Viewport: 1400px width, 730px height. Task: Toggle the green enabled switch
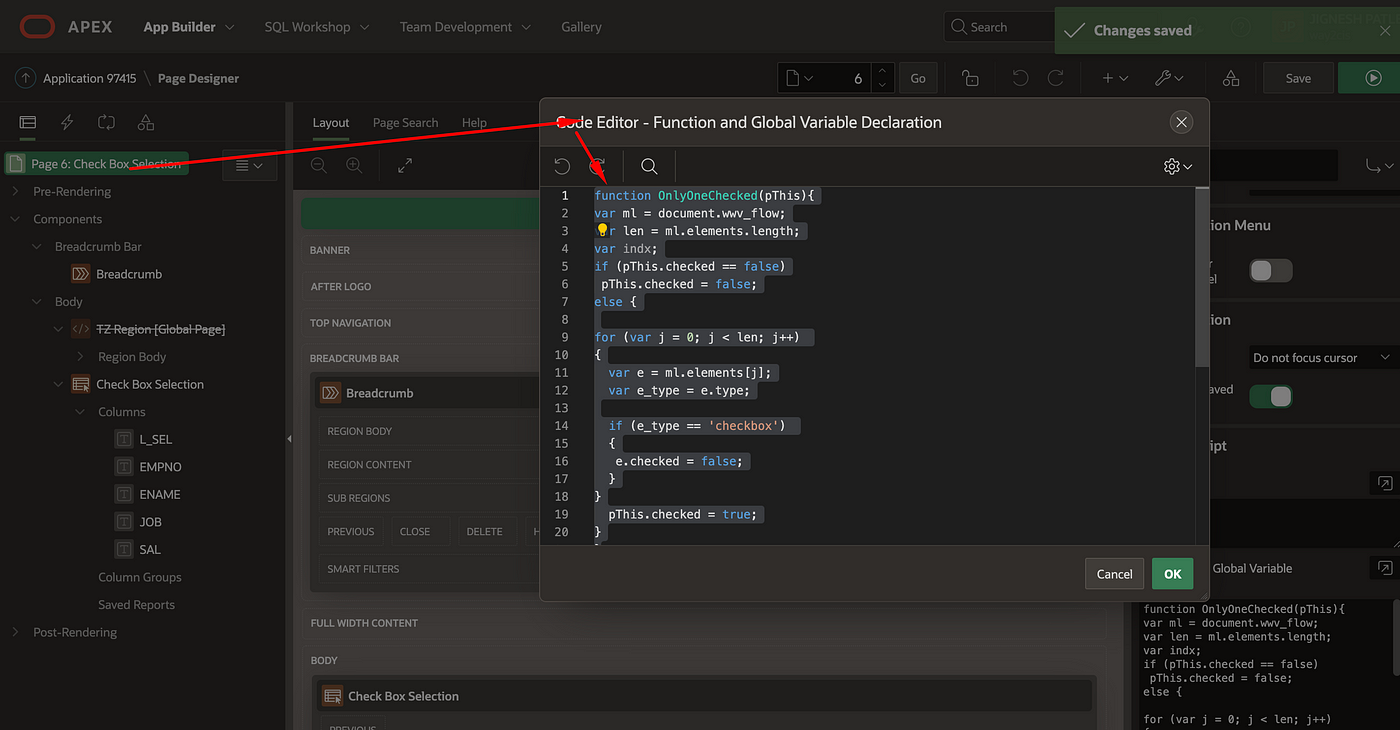(1271, 396)
